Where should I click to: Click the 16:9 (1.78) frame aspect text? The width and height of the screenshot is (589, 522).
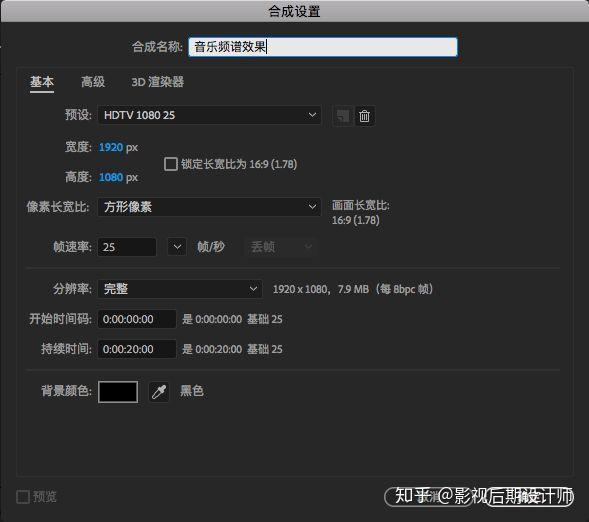355,220
